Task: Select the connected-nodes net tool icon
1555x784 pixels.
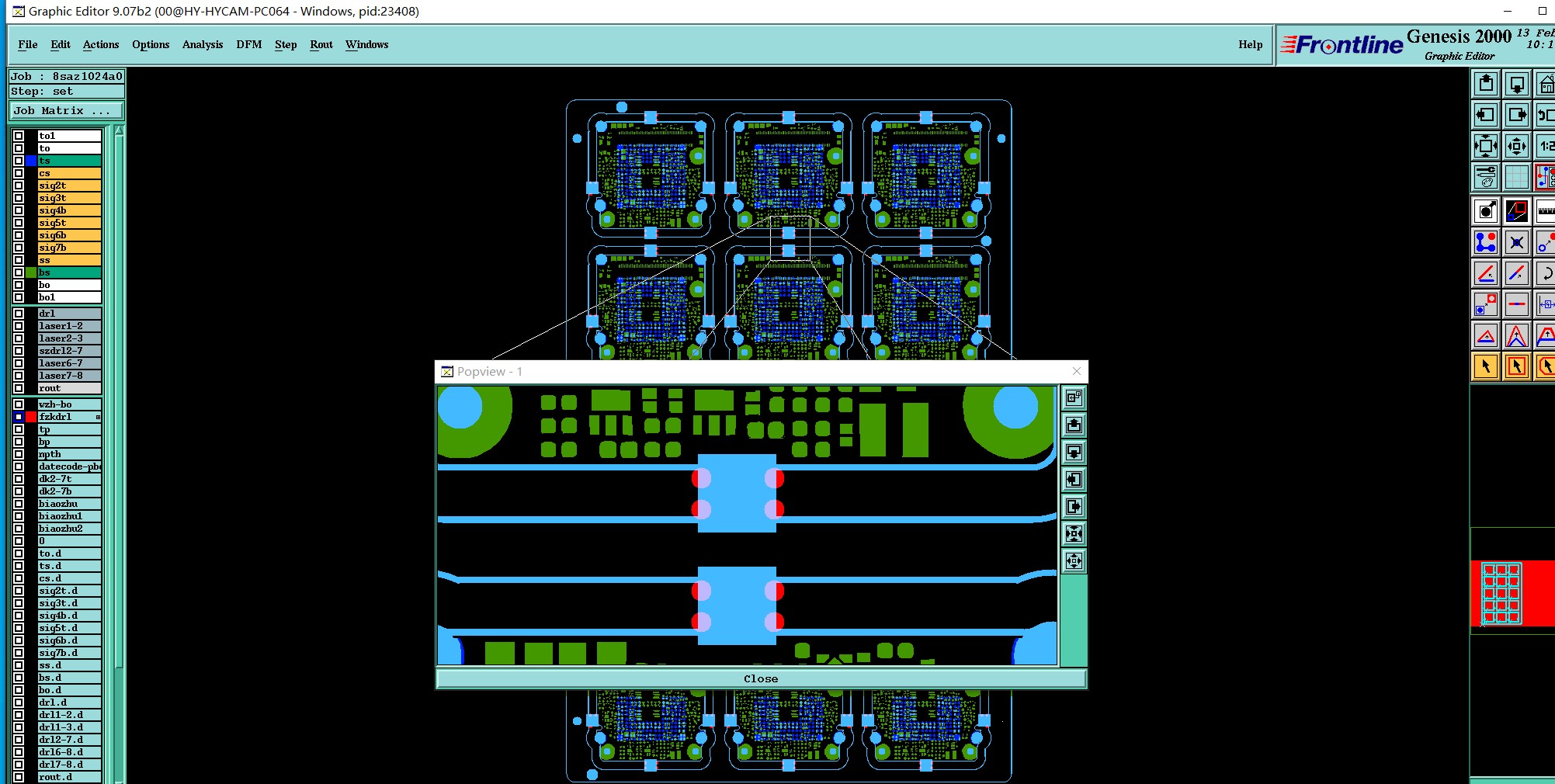Action: [1486, 242]
